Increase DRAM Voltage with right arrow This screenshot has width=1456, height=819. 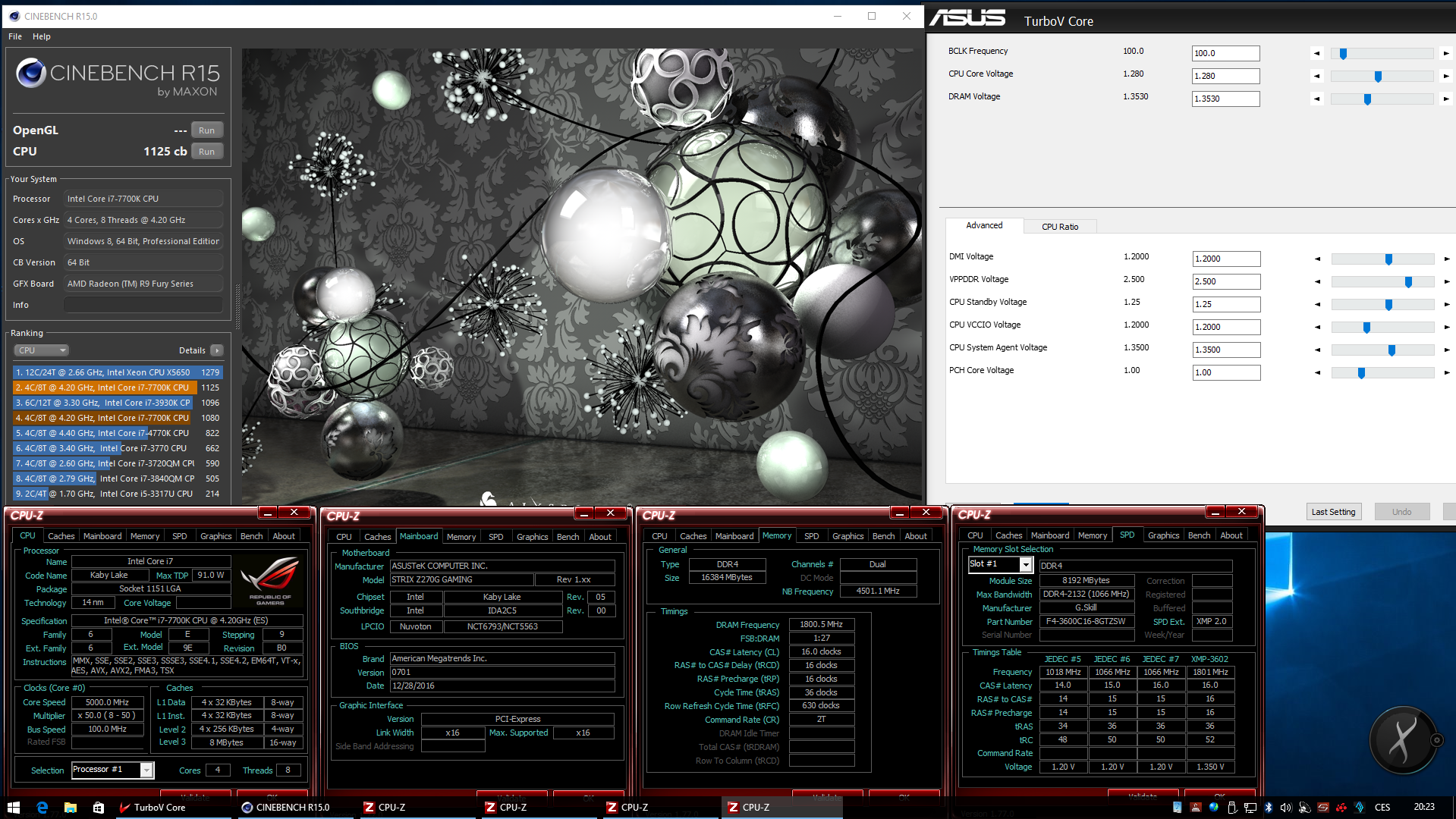tap(1446, 99)
